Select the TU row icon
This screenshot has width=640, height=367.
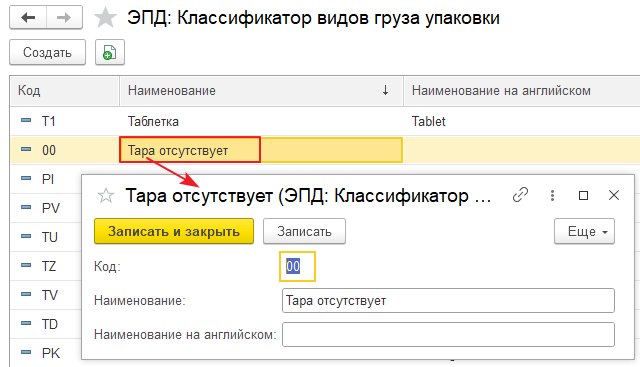click(x=26, y=236)
